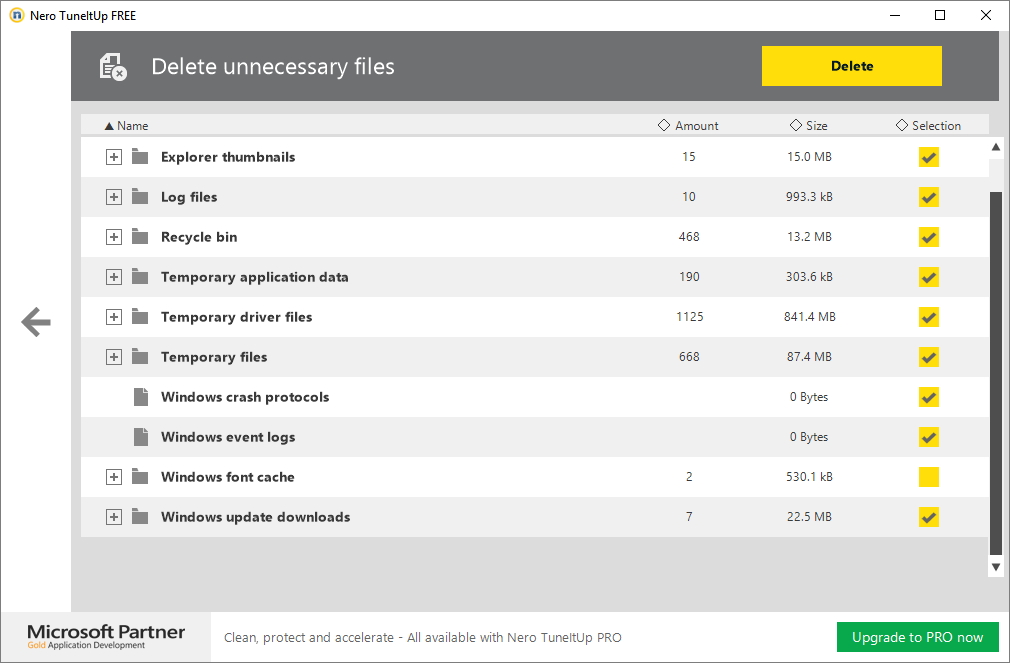This screenshot has width=1010, height=663.
Task: Click the Nero TuneItUp title bar icon
Action: pos(16,15)
